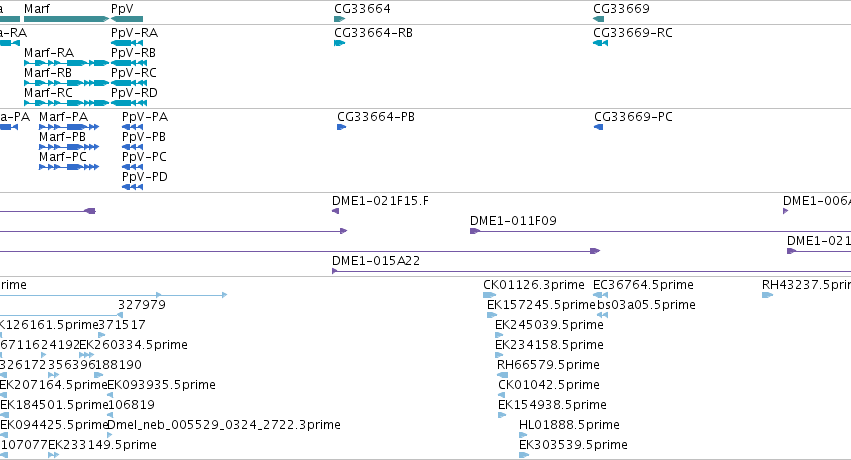Select transcript PpV-RC
The image size is (851, 460).
[129, 83]
